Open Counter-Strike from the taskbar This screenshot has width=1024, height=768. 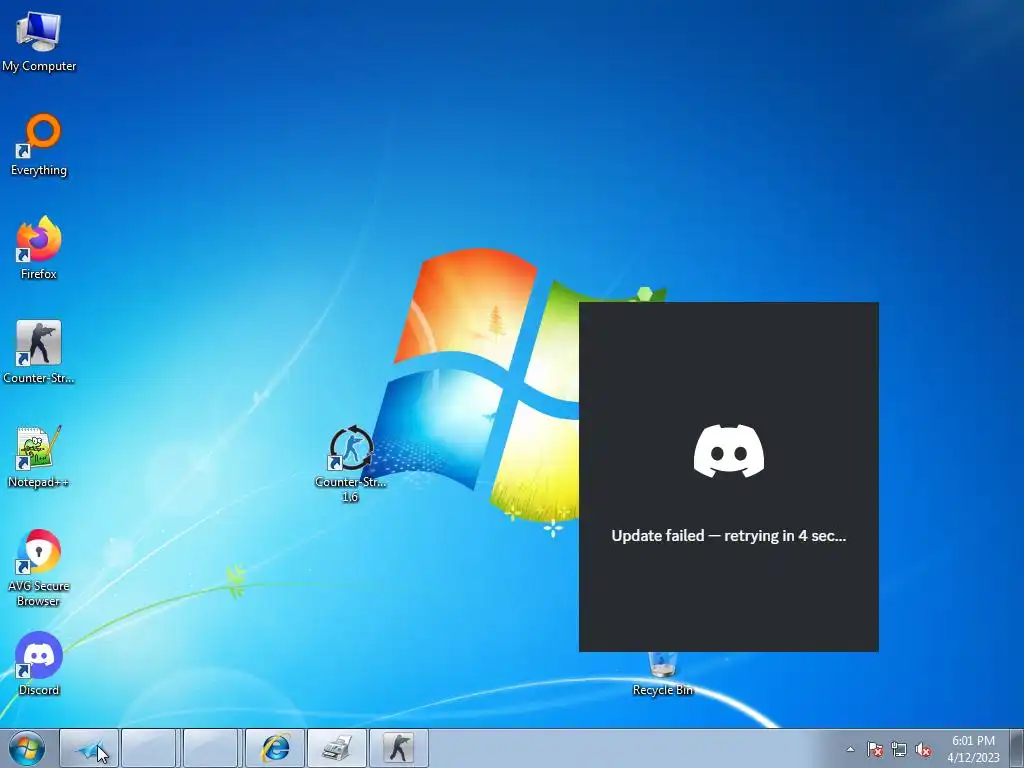pos(399,748)
